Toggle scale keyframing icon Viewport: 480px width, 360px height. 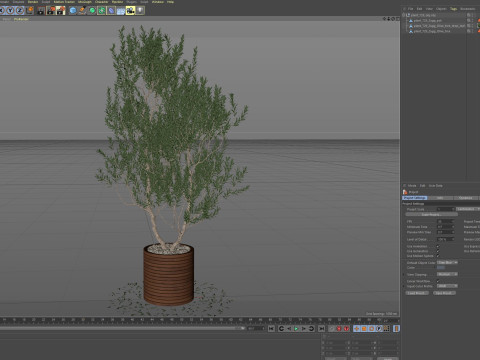click(364, 329)
